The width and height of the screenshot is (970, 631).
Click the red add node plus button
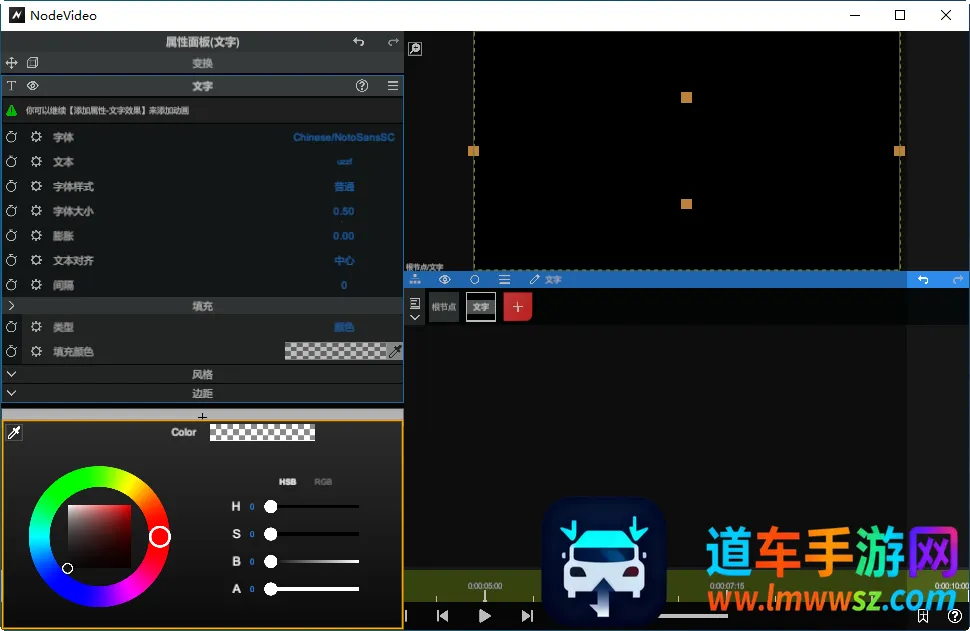(x=517, y=307)
